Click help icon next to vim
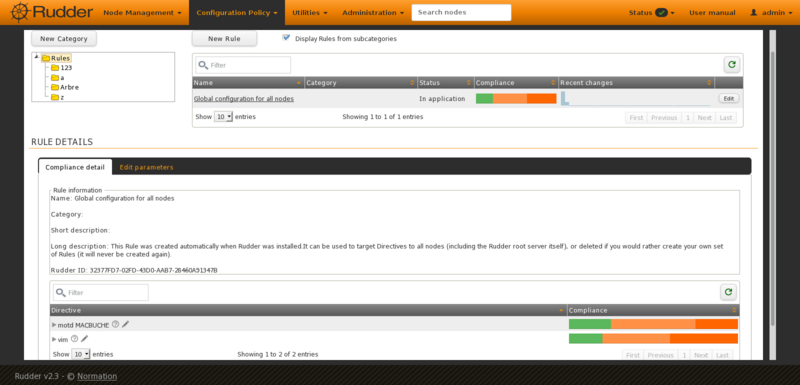 tap(74, 339)
